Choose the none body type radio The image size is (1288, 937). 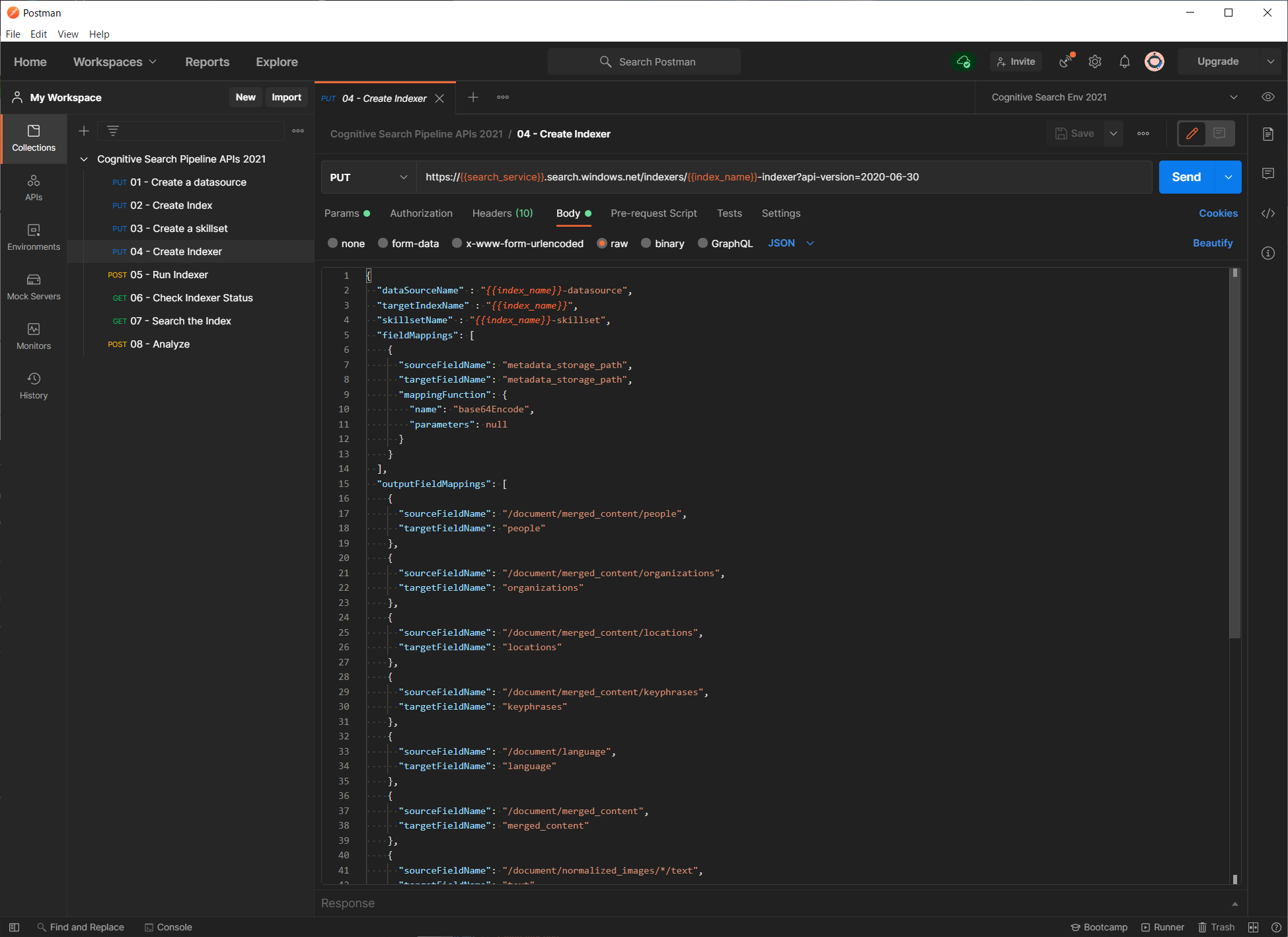333,243
